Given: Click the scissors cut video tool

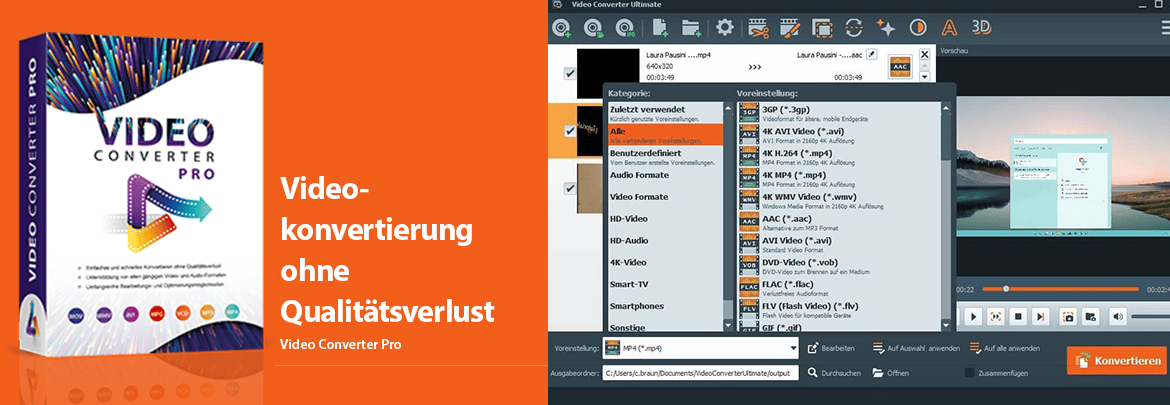Looking at the screenshot, I should (758, 26).
